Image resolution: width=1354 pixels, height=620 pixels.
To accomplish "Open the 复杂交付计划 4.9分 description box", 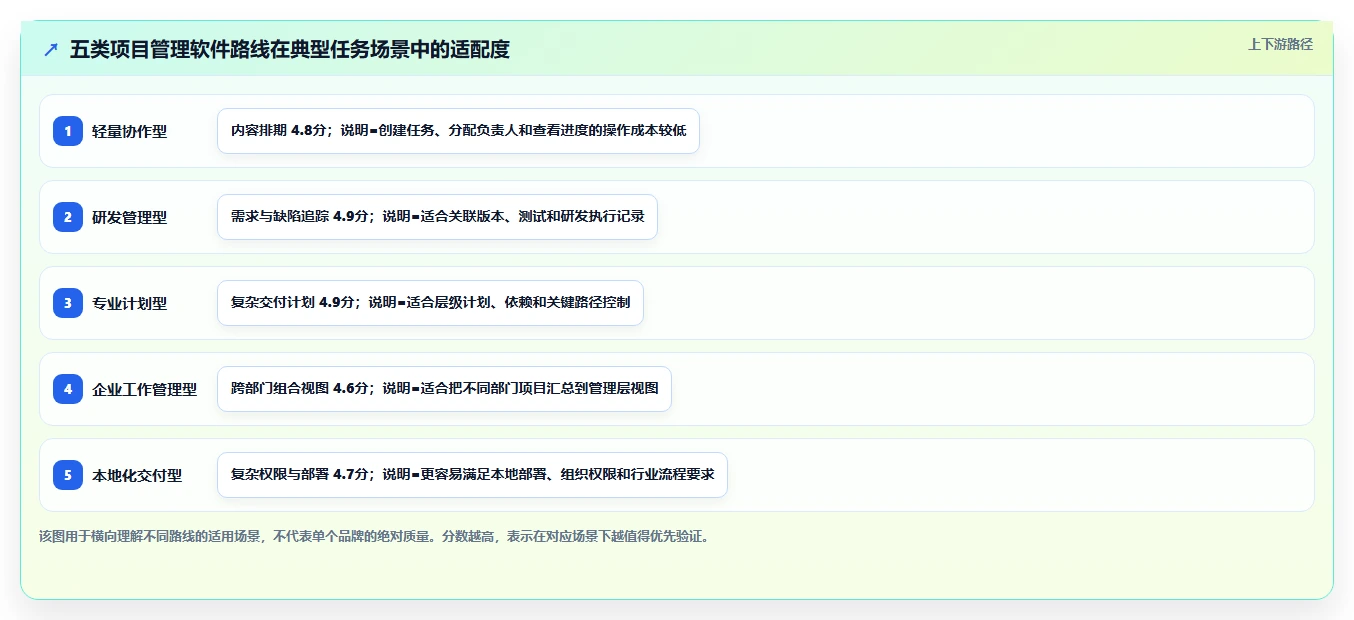I will pyautogui.click(x=430, y=303).
